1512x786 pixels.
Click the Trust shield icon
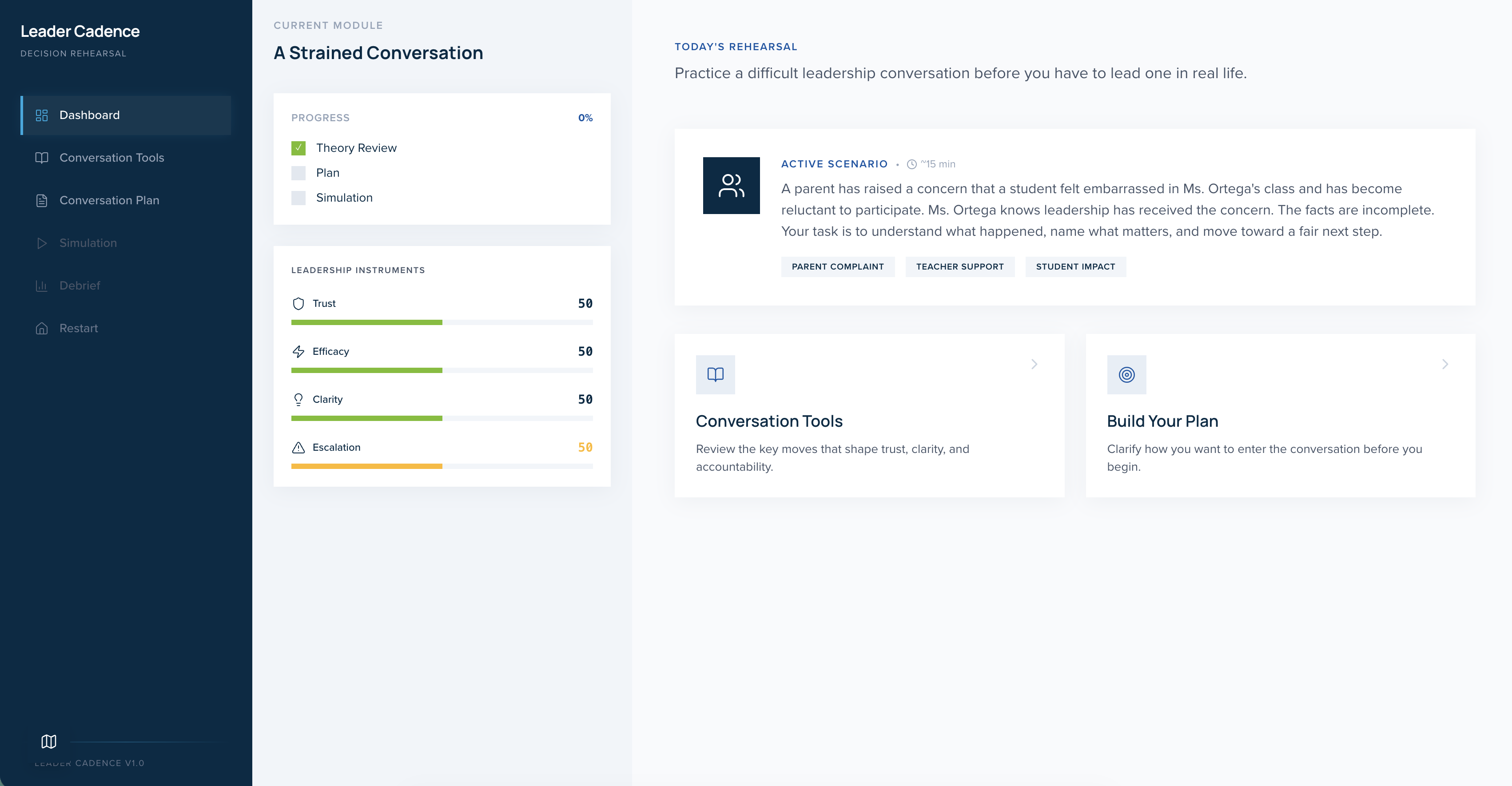tap(298, 303)
